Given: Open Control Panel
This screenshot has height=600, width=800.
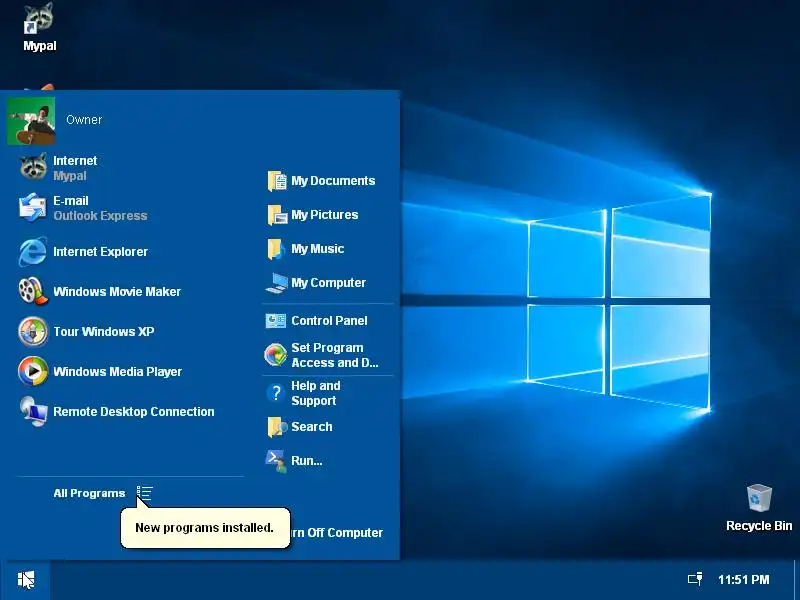Looking at the screenshot, I should [x=316, y=320].
